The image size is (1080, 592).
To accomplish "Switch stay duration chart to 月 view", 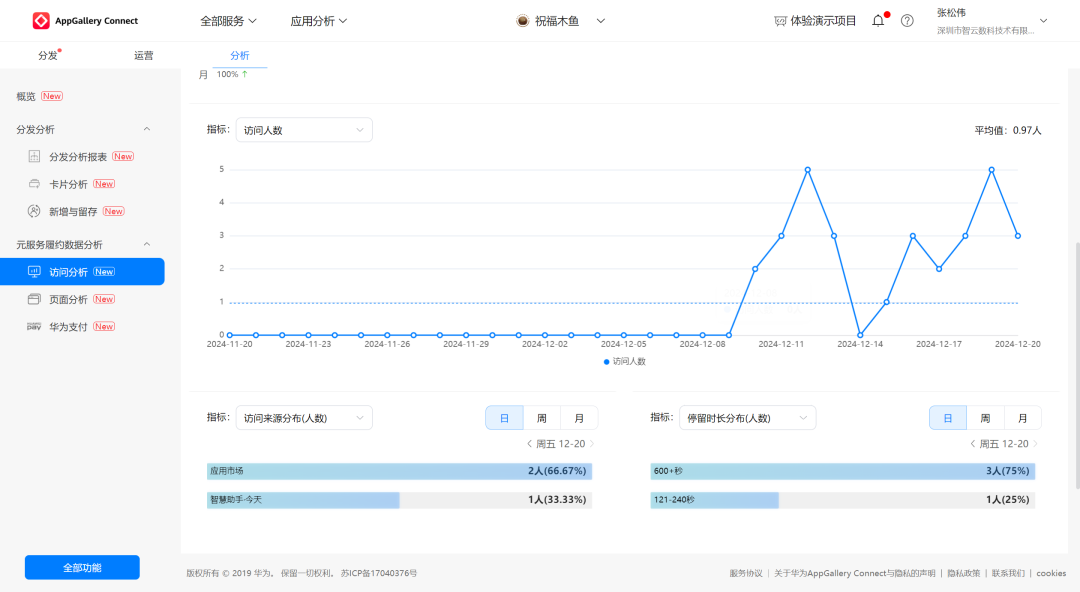I will pyautogui.click(x=1022, y=417).
